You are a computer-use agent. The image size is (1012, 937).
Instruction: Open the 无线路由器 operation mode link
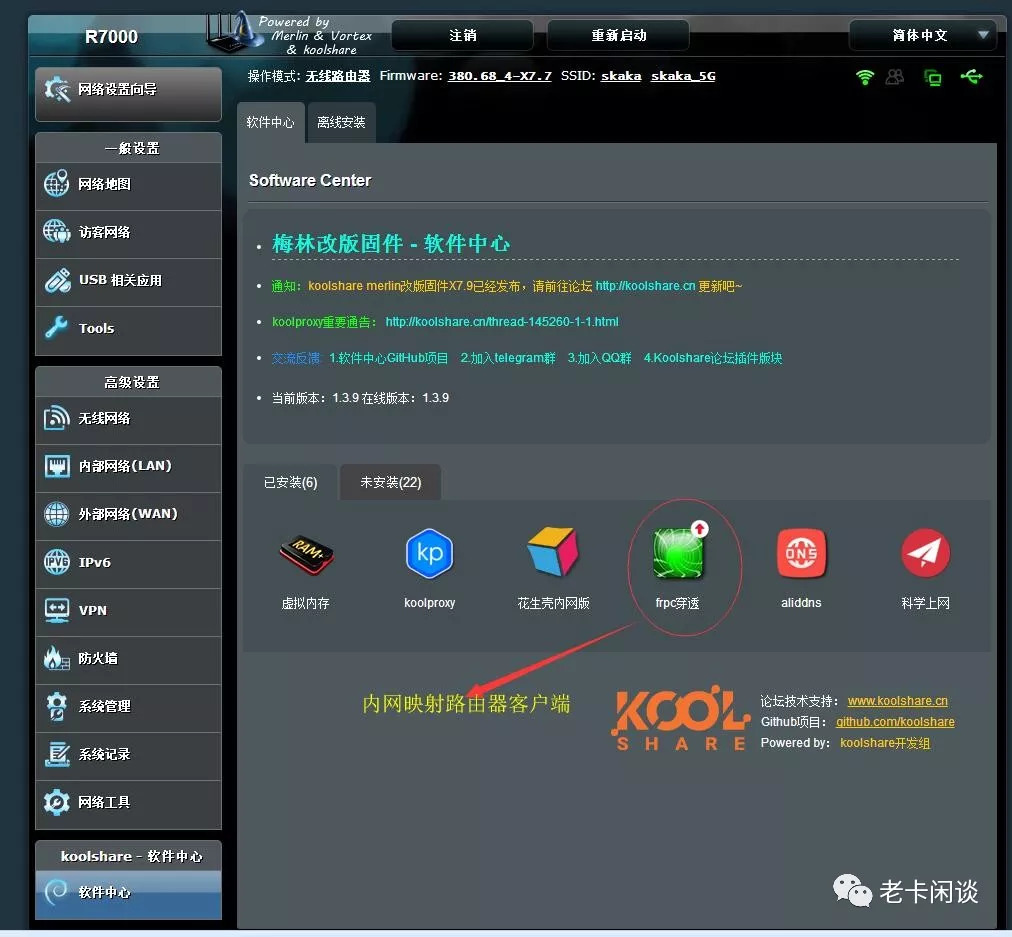click(338, 76)
